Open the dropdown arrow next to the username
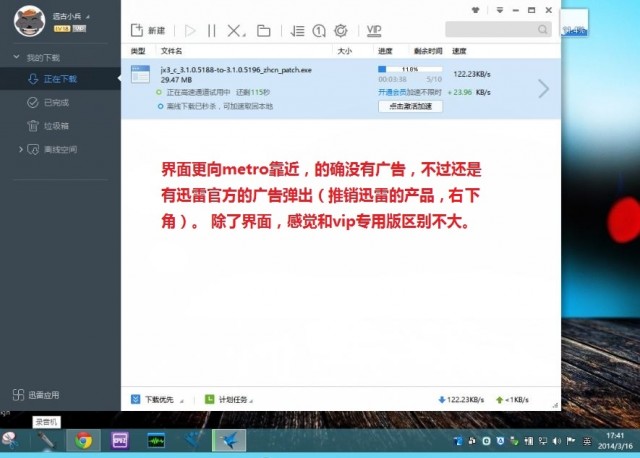This screenshot has width=640, height=458. click(x=88, y=17)
